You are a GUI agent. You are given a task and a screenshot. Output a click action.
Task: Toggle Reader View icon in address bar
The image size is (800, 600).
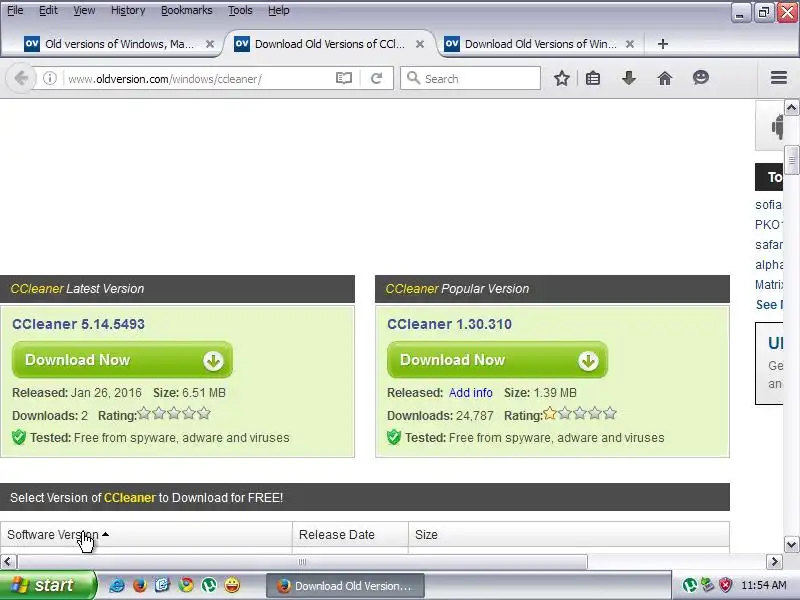(x=344, y=78)
